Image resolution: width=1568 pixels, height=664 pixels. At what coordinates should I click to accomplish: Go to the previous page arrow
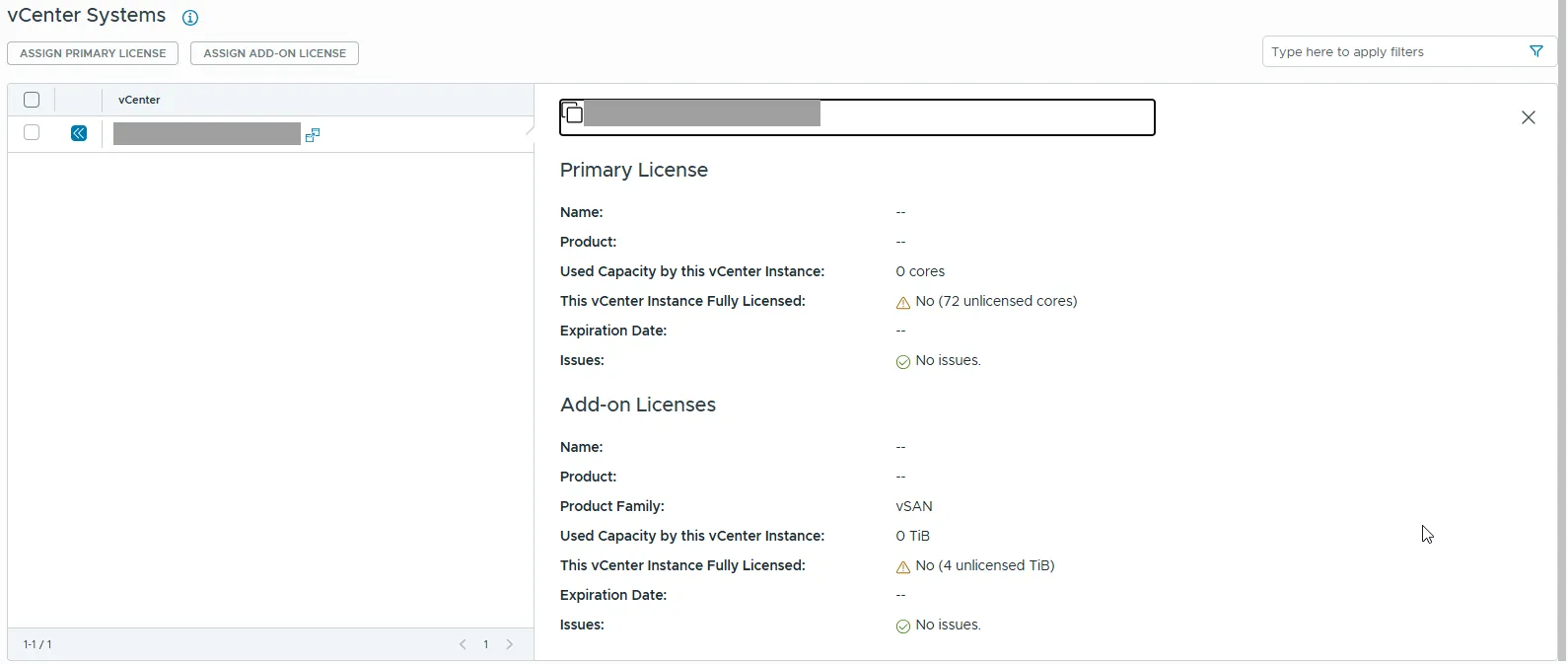tap(463, 644)
